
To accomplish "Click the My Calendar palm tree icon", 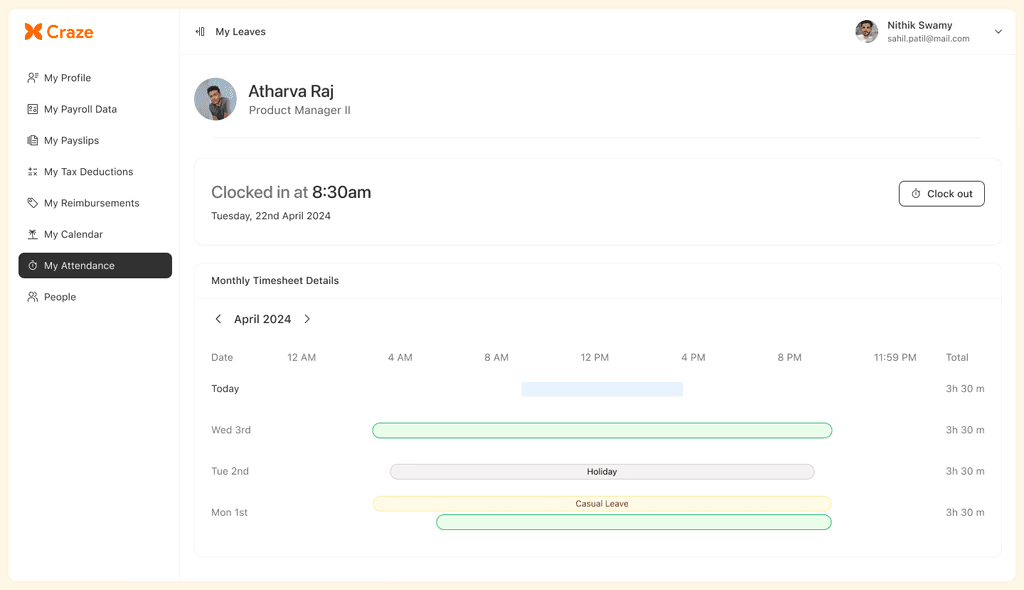I will pyautogui.click(x=33, y=235).
